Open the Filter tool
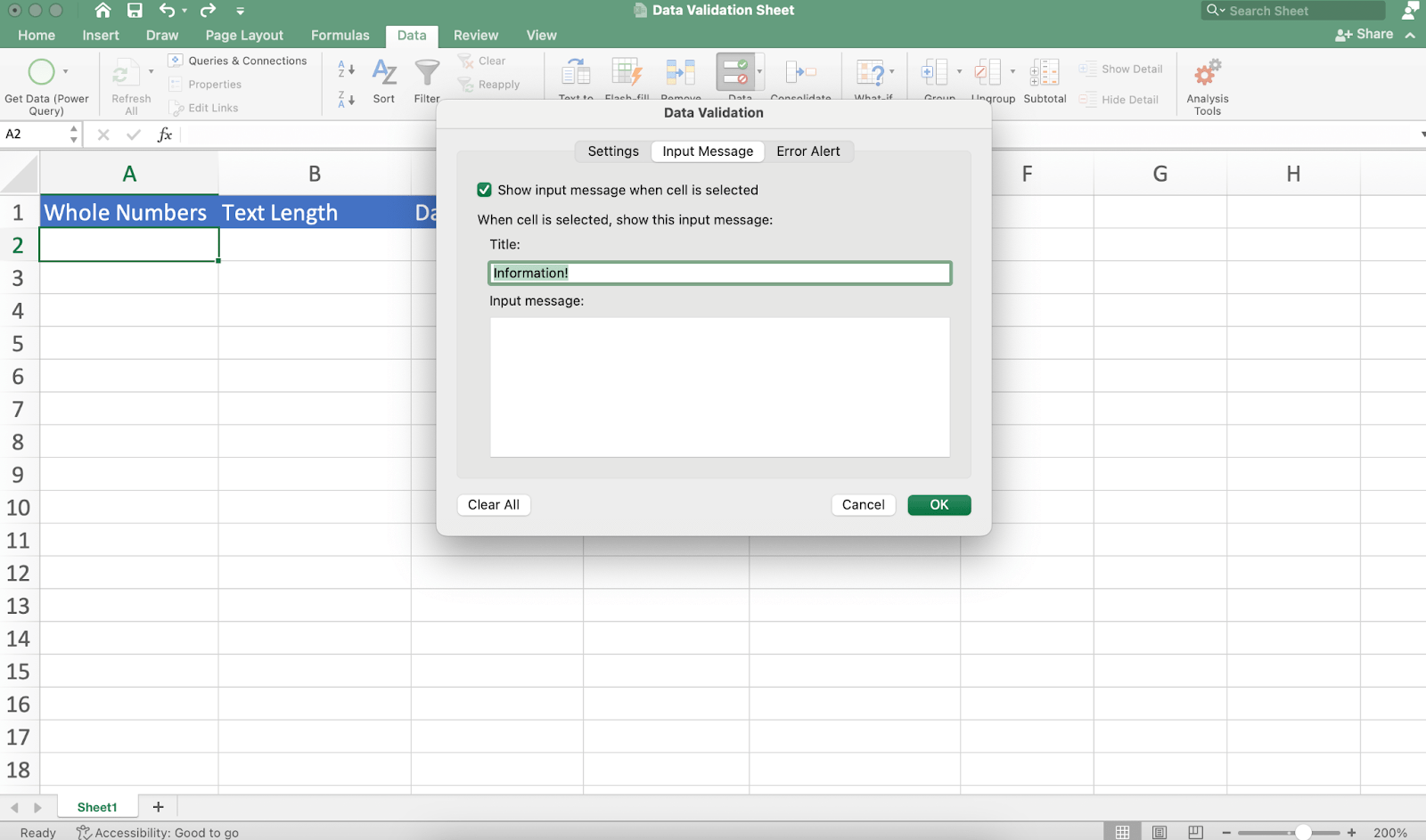The image size is (1426, 840). click(427, 74)
